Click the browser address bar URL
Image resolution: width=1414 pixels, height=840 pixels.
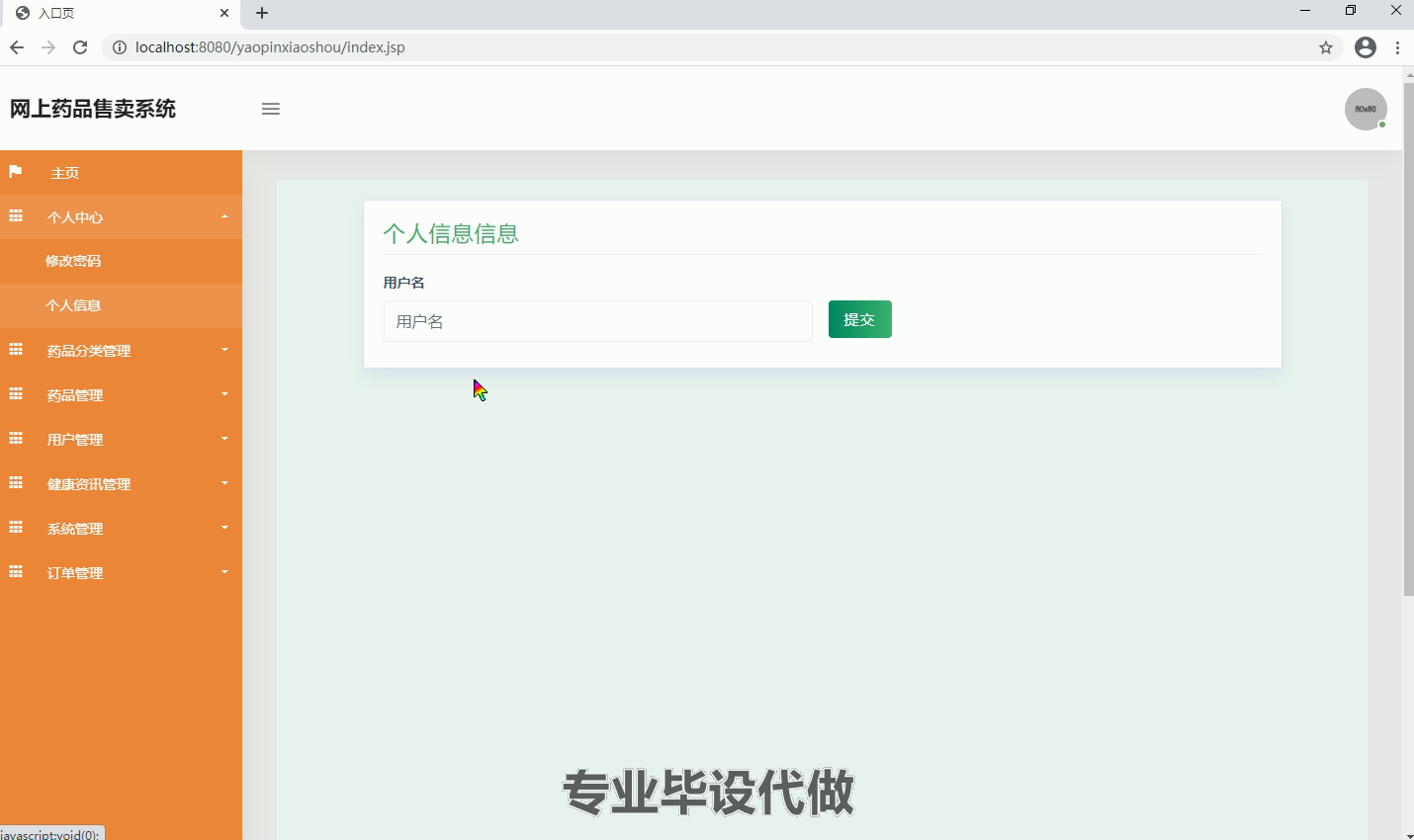coord(270,47)
